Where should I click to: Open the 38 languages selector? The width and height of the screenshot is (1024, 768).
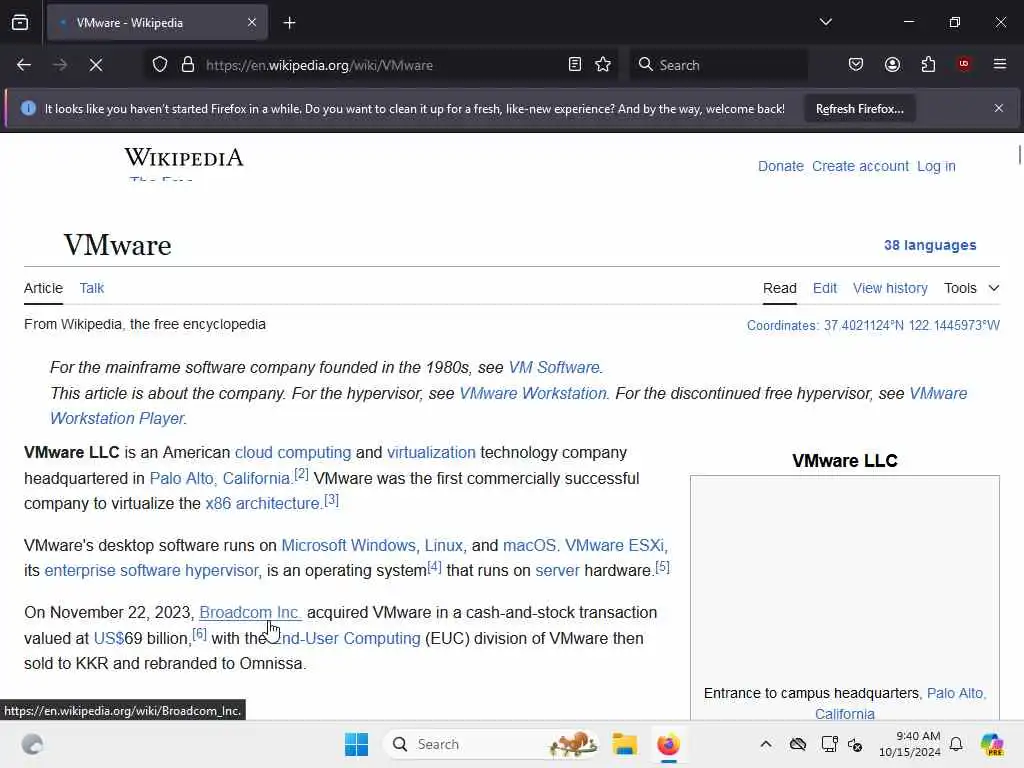[x=930, y=245]
